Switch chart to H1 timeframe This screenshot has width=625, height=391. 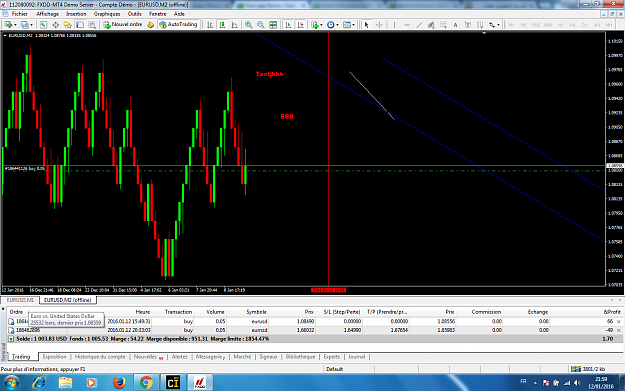pos(560,25)
